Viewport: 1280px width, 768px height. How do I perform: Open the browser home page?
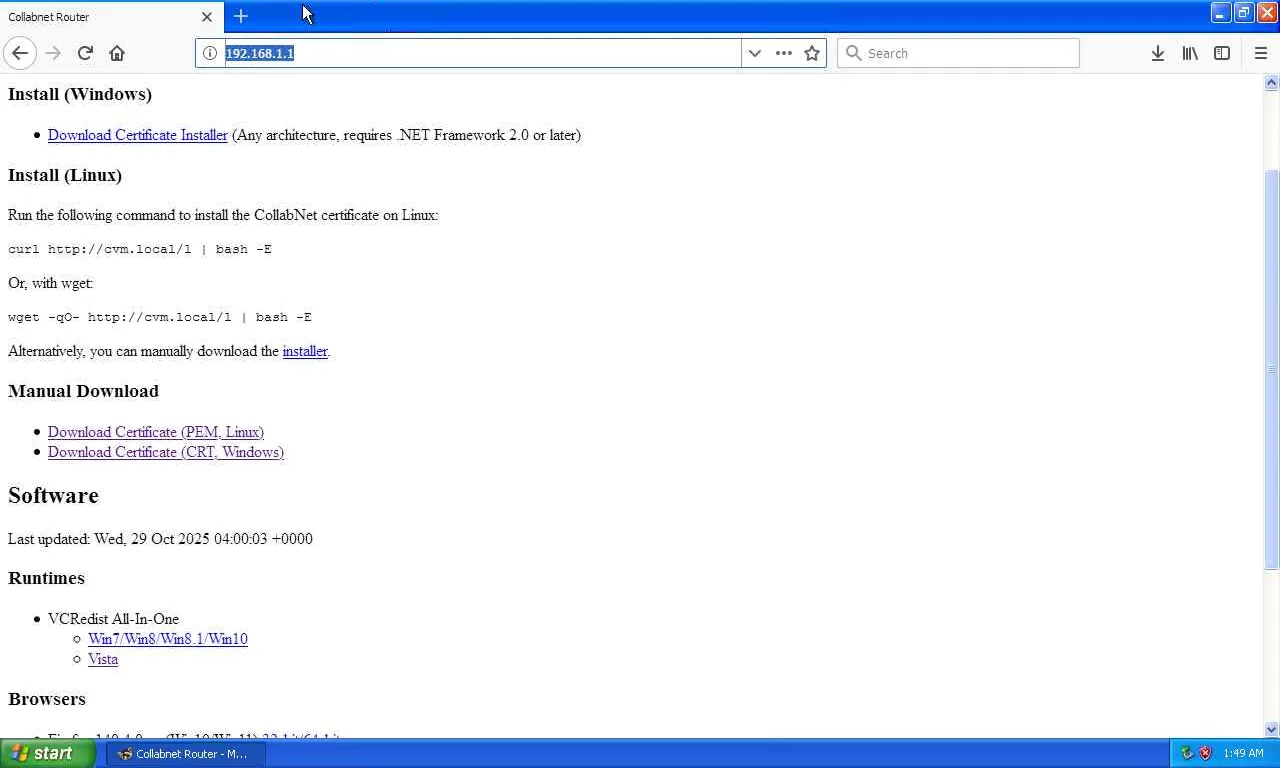(117, 53)
